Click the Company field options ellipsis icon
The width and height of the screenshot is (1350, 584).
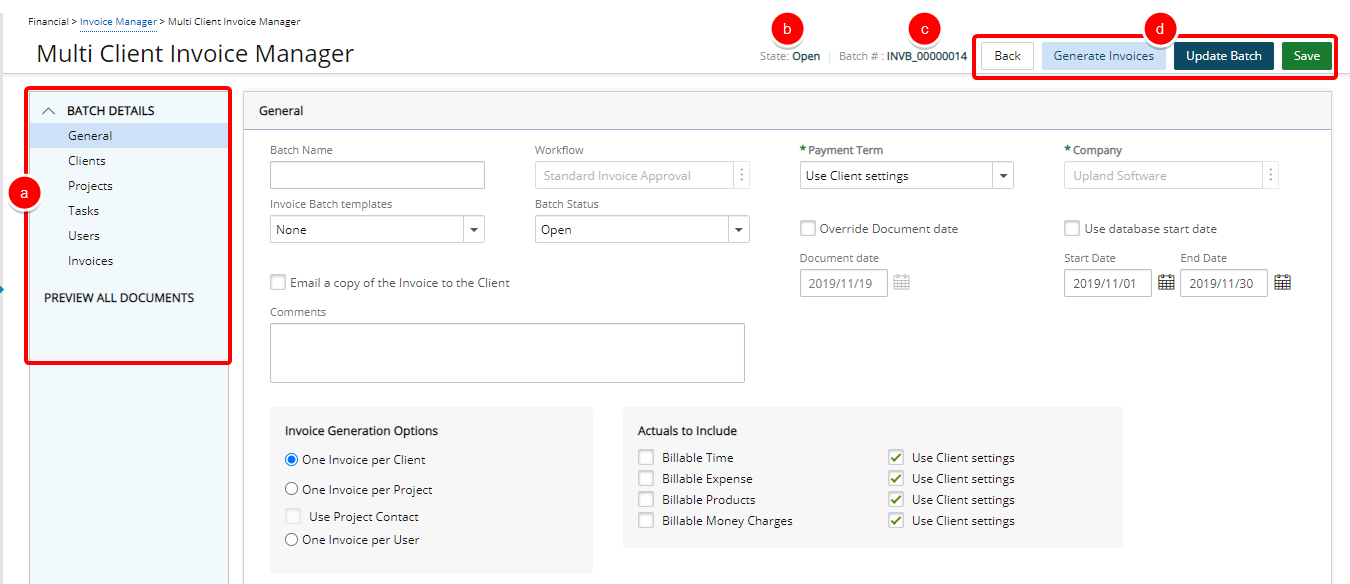1270,176
